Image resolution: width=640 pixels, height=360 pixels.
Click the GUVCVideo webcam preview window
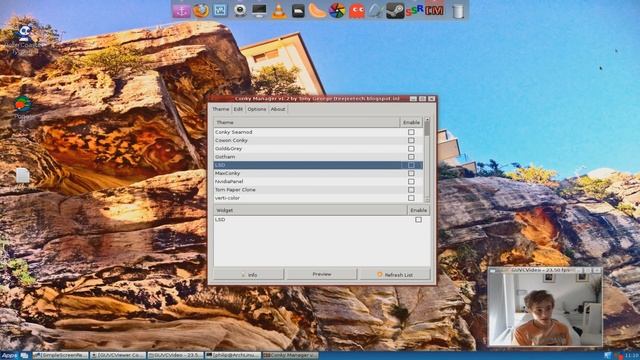point(545,307)
